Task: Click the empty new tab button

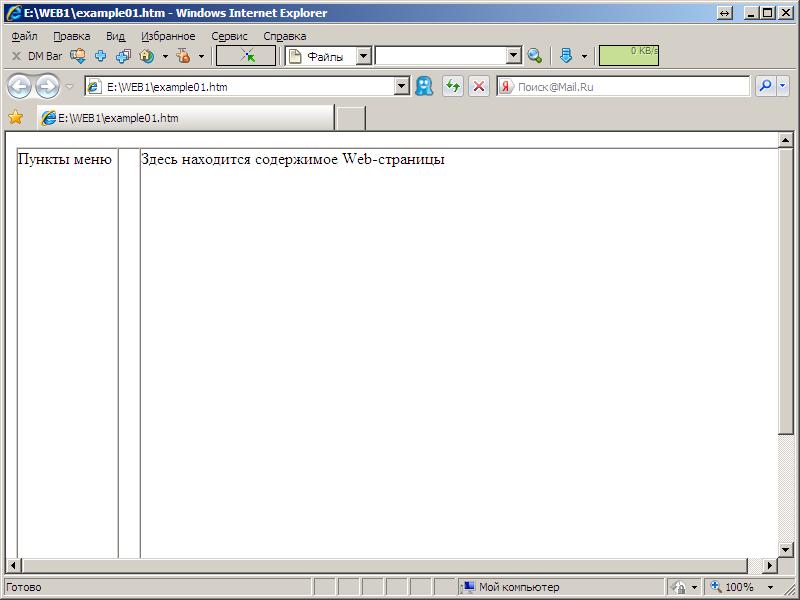Action: tap(350, 118)
